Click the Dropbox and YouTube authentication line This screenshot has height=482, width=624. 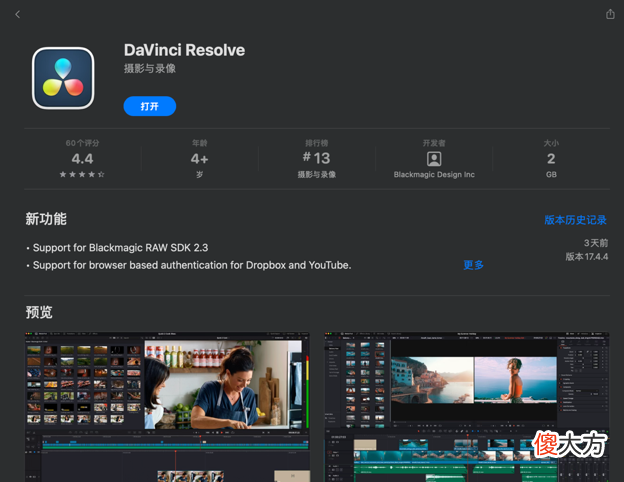tap(192, 265)
